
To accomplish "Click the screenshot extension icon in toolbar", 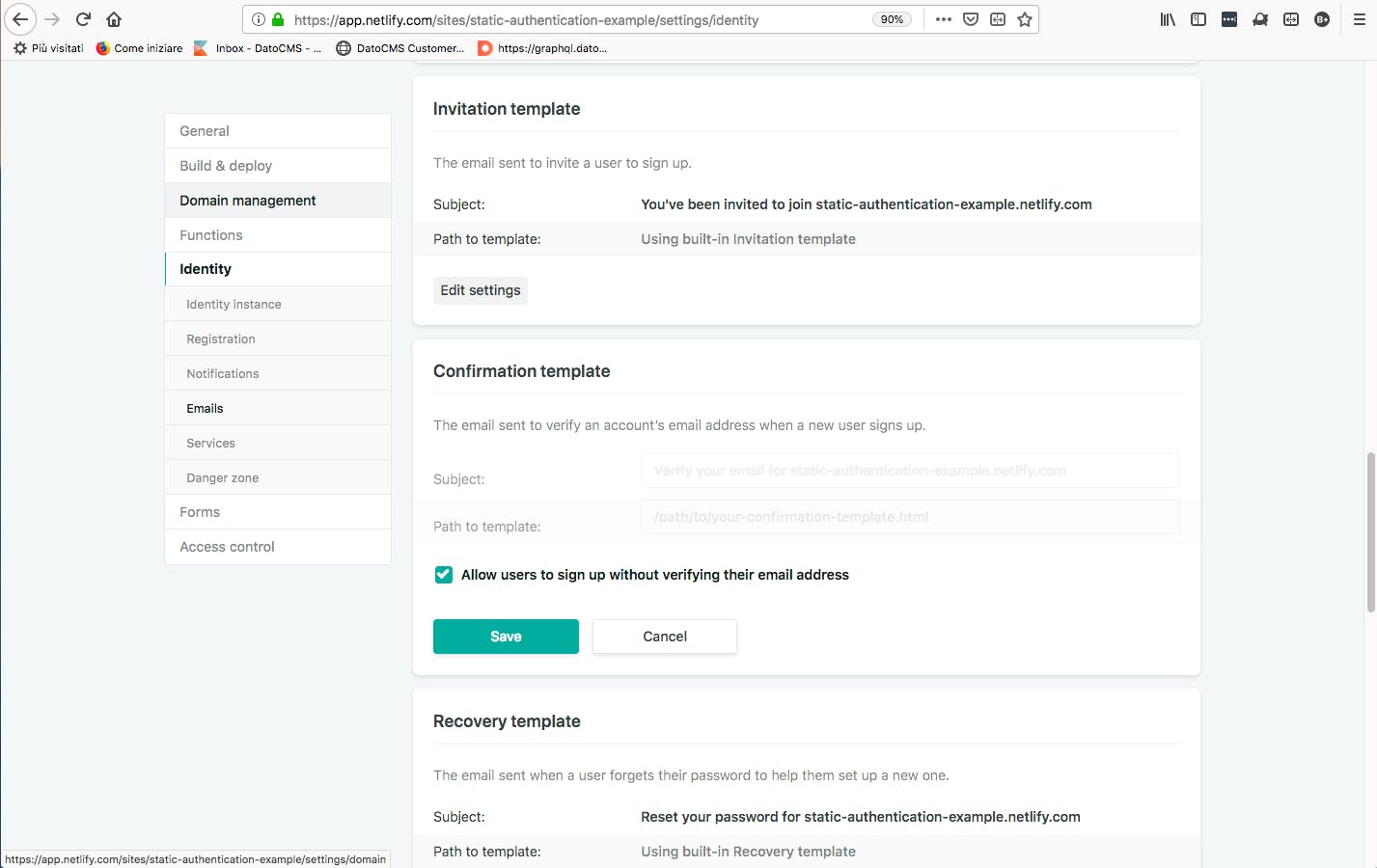I will (x=1291, y=19).
